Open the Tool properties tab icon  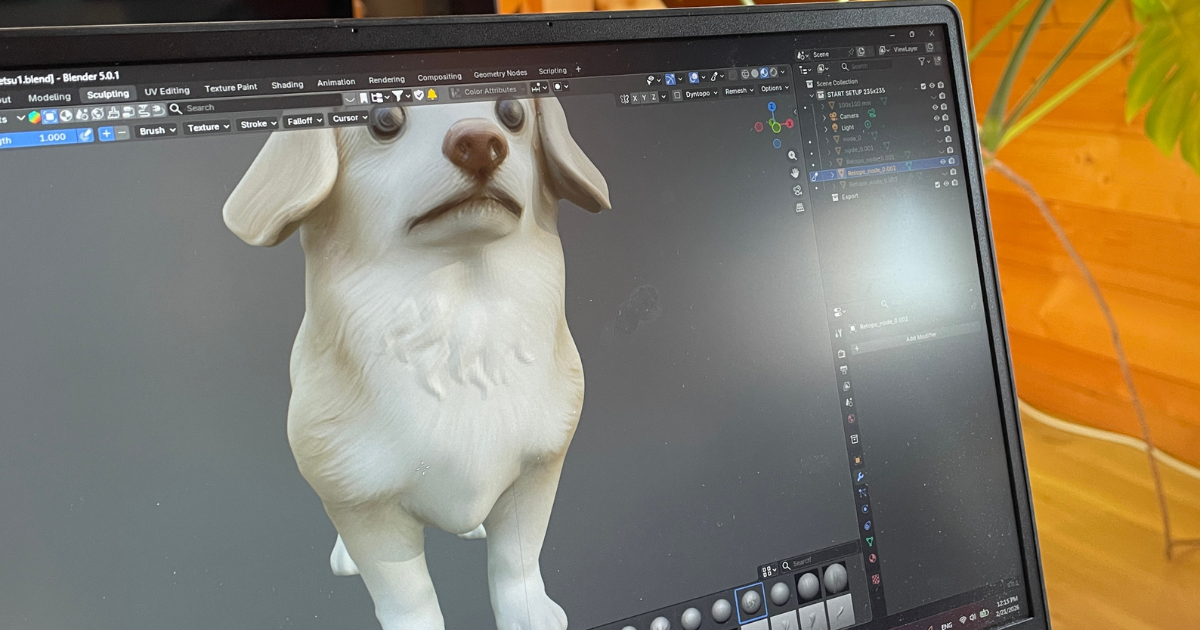point(839,333)
